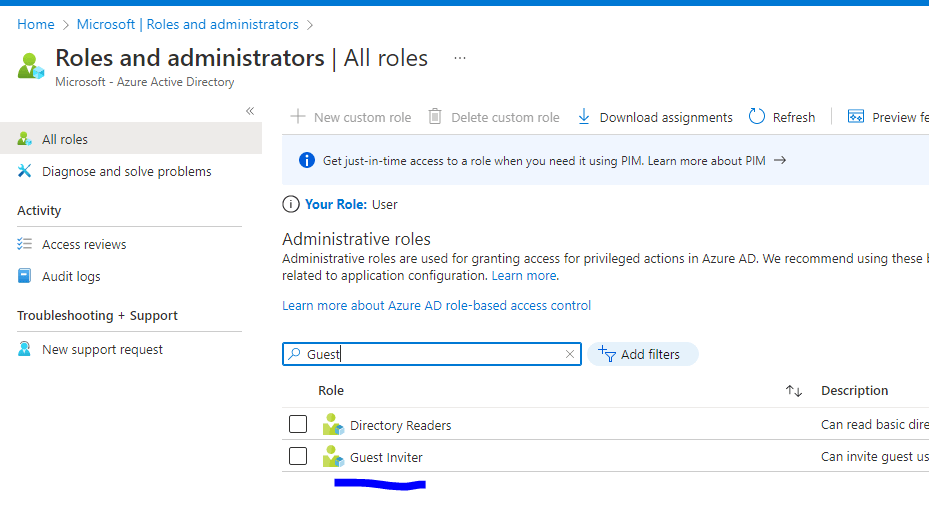Click Troubleshooting + Support heading
The width and height of the screenshot is (929, 518).
[97, 315]
